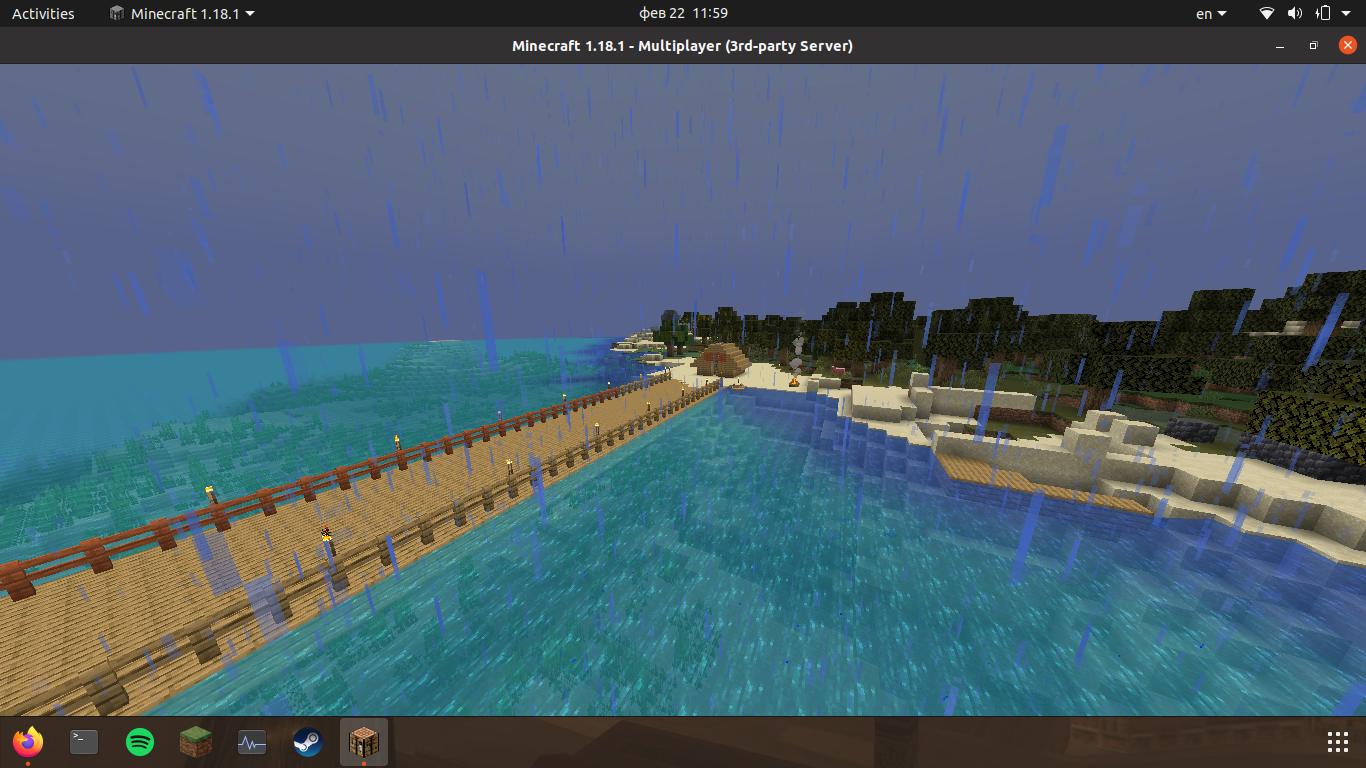Select the running Minecraft crafting table icon
Screen dimensions: 1366x768
(x=364, y=742)
